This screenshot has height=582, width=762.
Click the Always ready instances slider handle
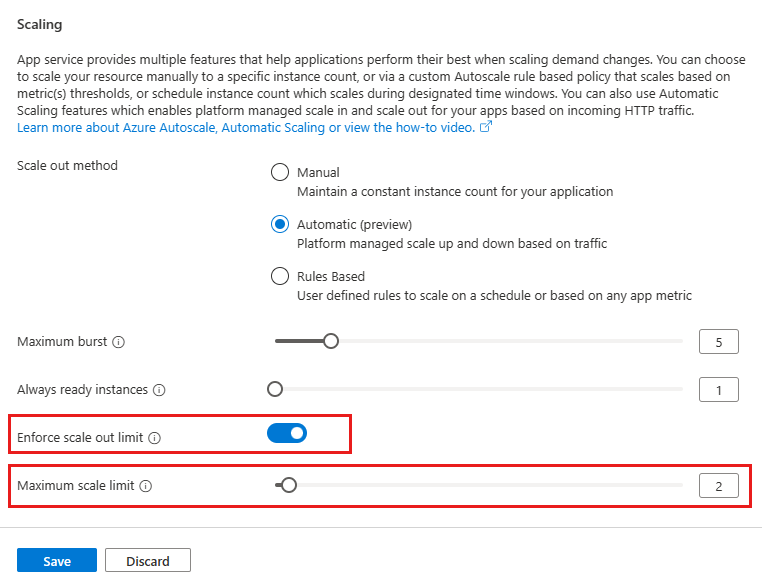(x=275, y=389)
